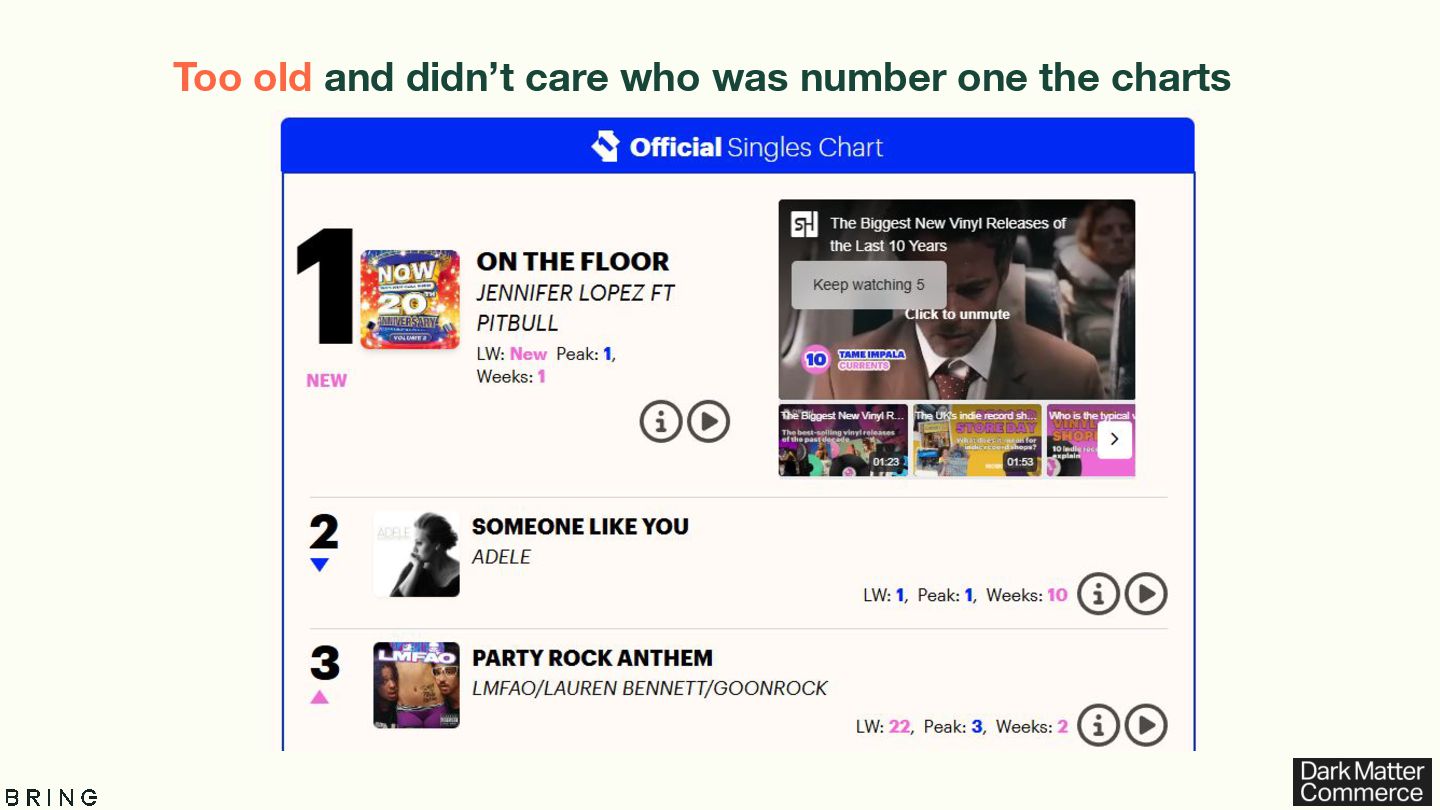Click the Adele album artwork
This screenshot has width=1440, height=810.
coord(416,555)
